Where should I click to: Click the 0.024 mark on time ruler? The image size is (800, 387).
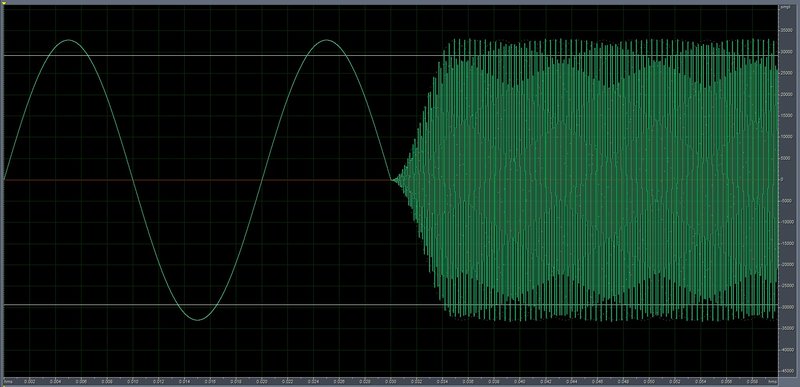tap(314, 381)
